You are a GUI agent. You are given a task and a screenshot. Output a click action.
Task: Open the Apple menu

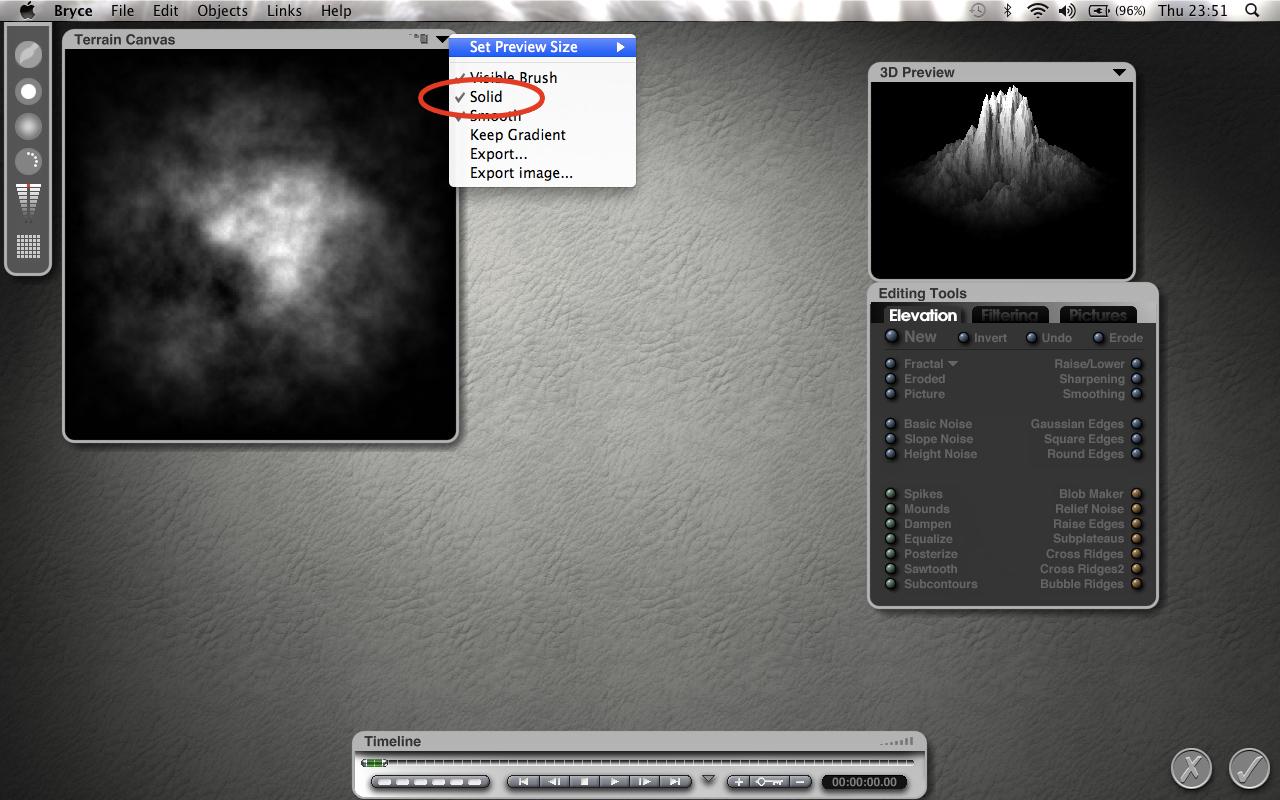28,11
